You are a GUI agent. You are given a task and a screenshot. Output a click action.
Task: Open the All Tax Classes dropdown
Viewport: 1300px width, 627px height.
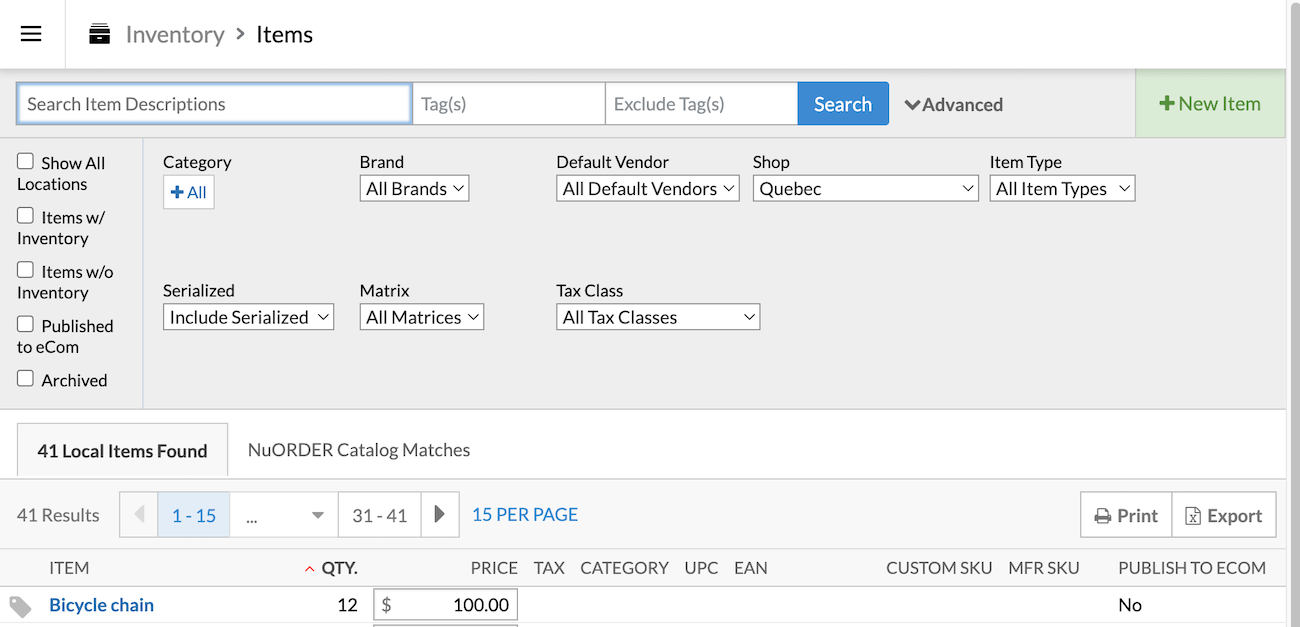pos(658,317)
